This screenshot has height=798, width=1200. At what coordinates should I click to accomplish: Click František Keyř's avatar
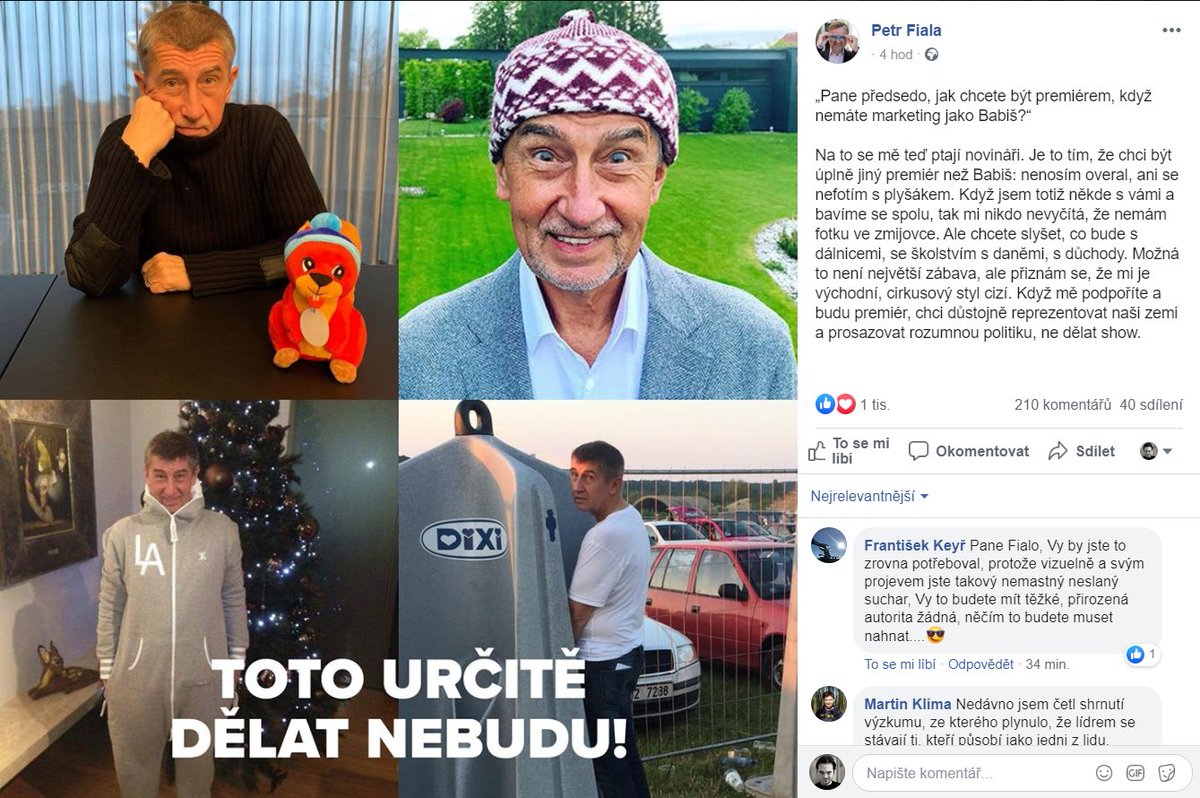[829, 545]
